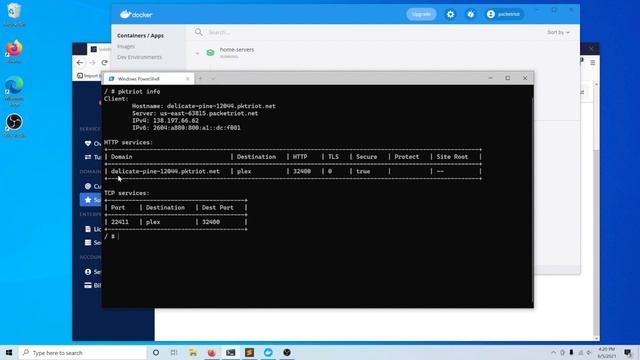
Task: Open Containers / Apps in Docker sidebar
Action: tap(140, 36)
